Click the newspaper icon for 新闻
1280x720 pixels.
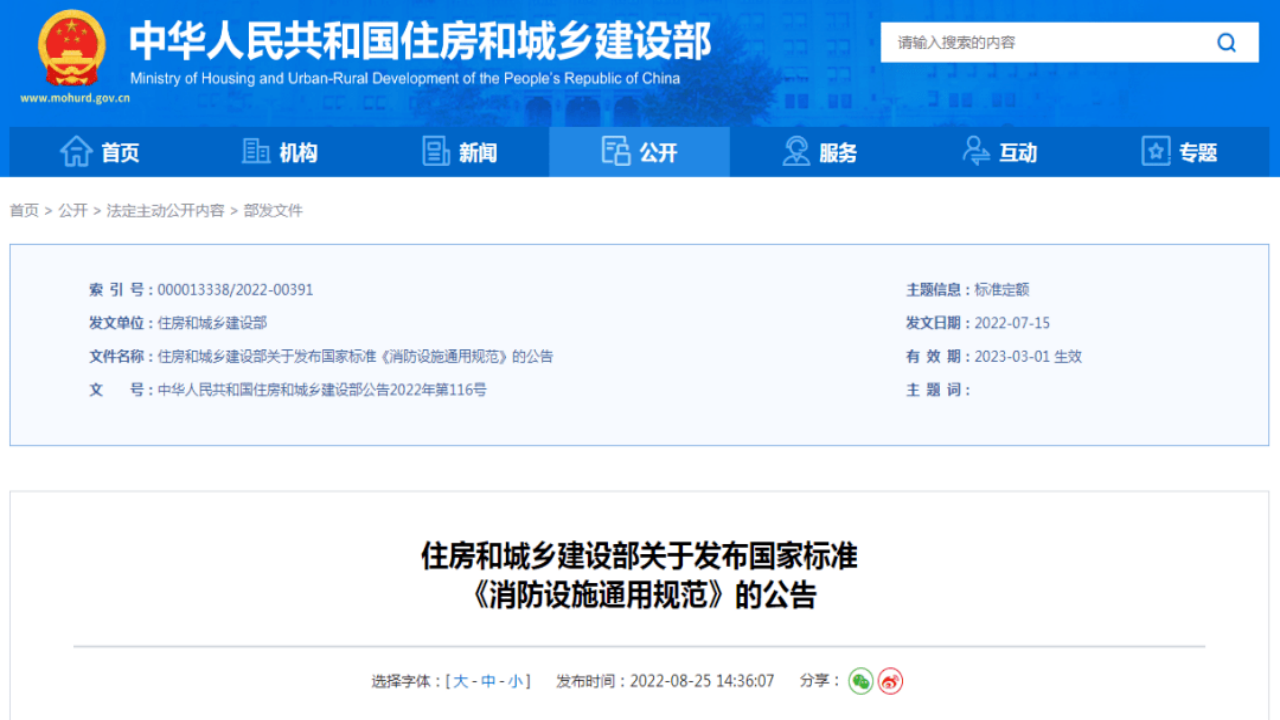click(x=436, y=152)
